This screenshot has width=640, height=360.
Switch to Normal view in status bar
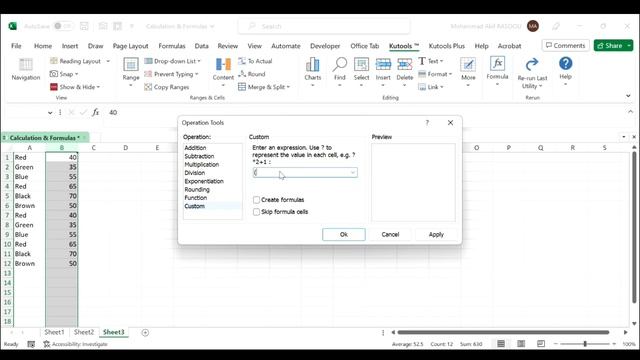501,344
